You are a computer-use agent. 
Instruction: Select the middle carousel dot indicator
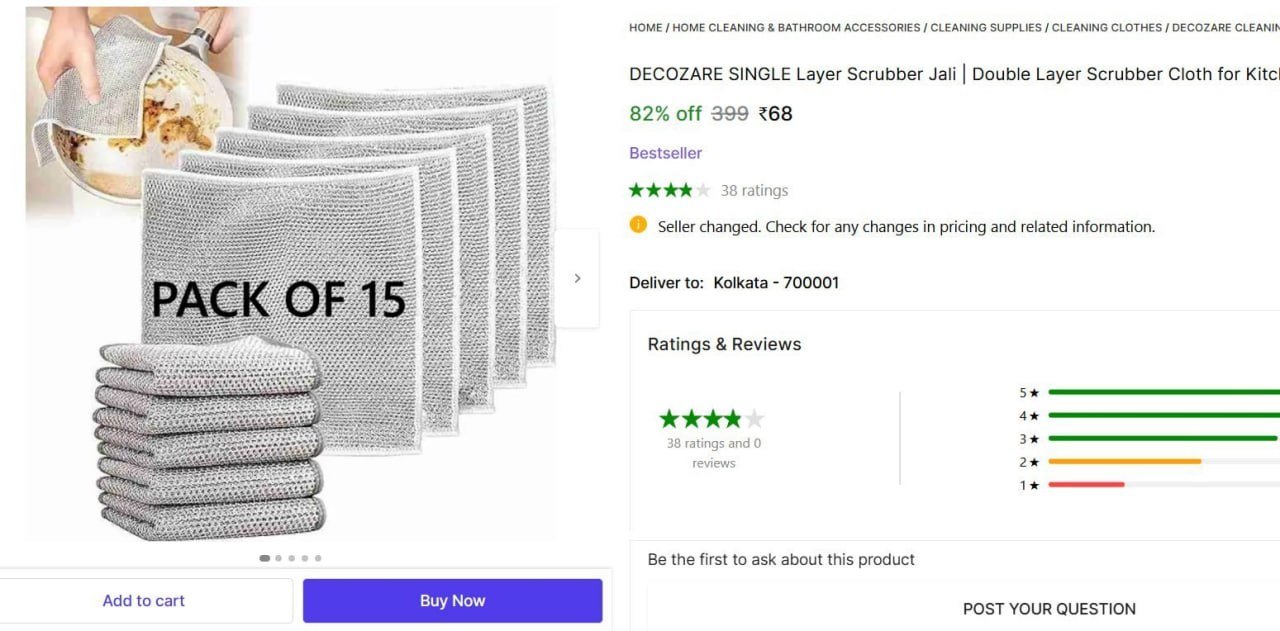point(292,558)
